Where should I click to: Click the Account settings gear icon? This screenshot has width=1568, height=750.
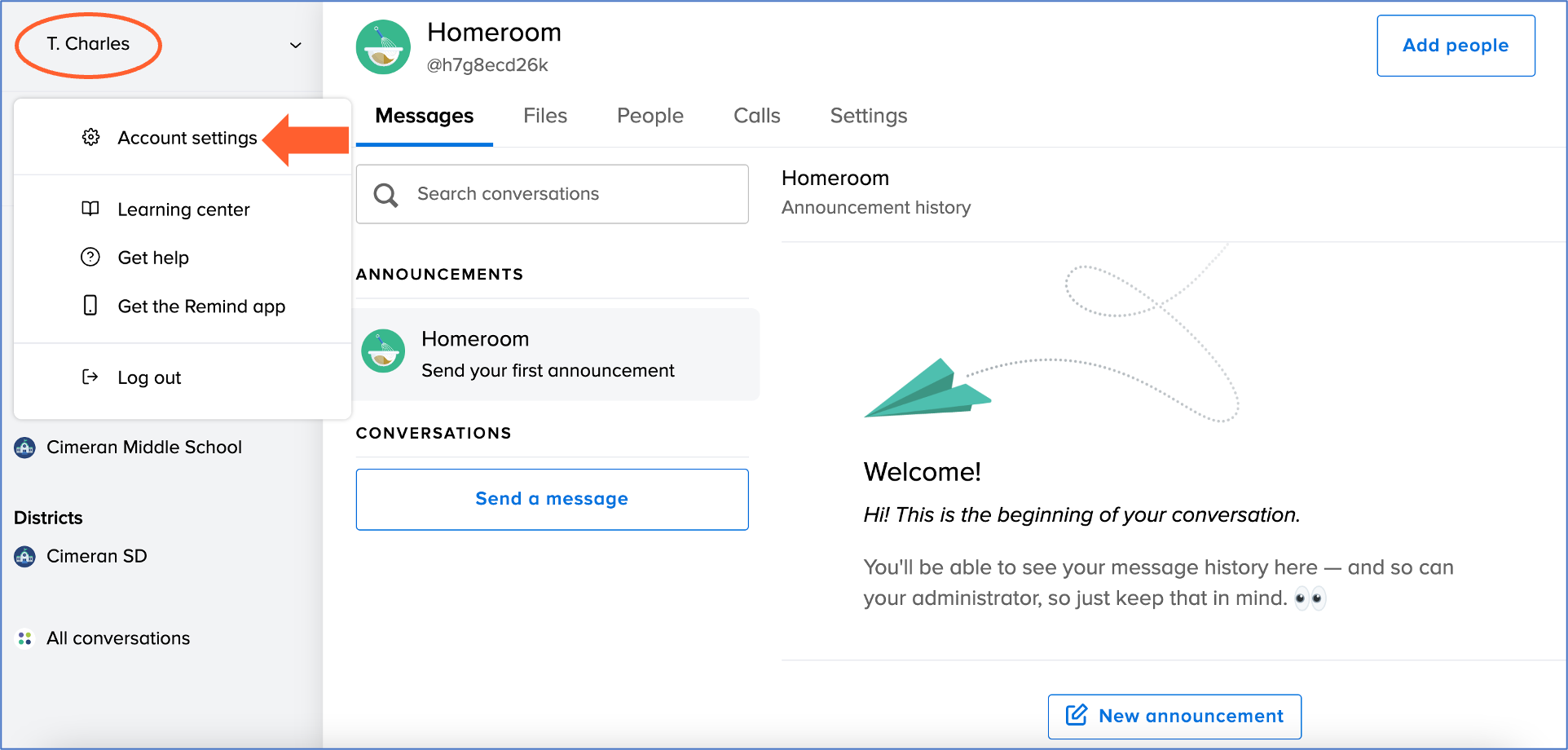point(90,137)
